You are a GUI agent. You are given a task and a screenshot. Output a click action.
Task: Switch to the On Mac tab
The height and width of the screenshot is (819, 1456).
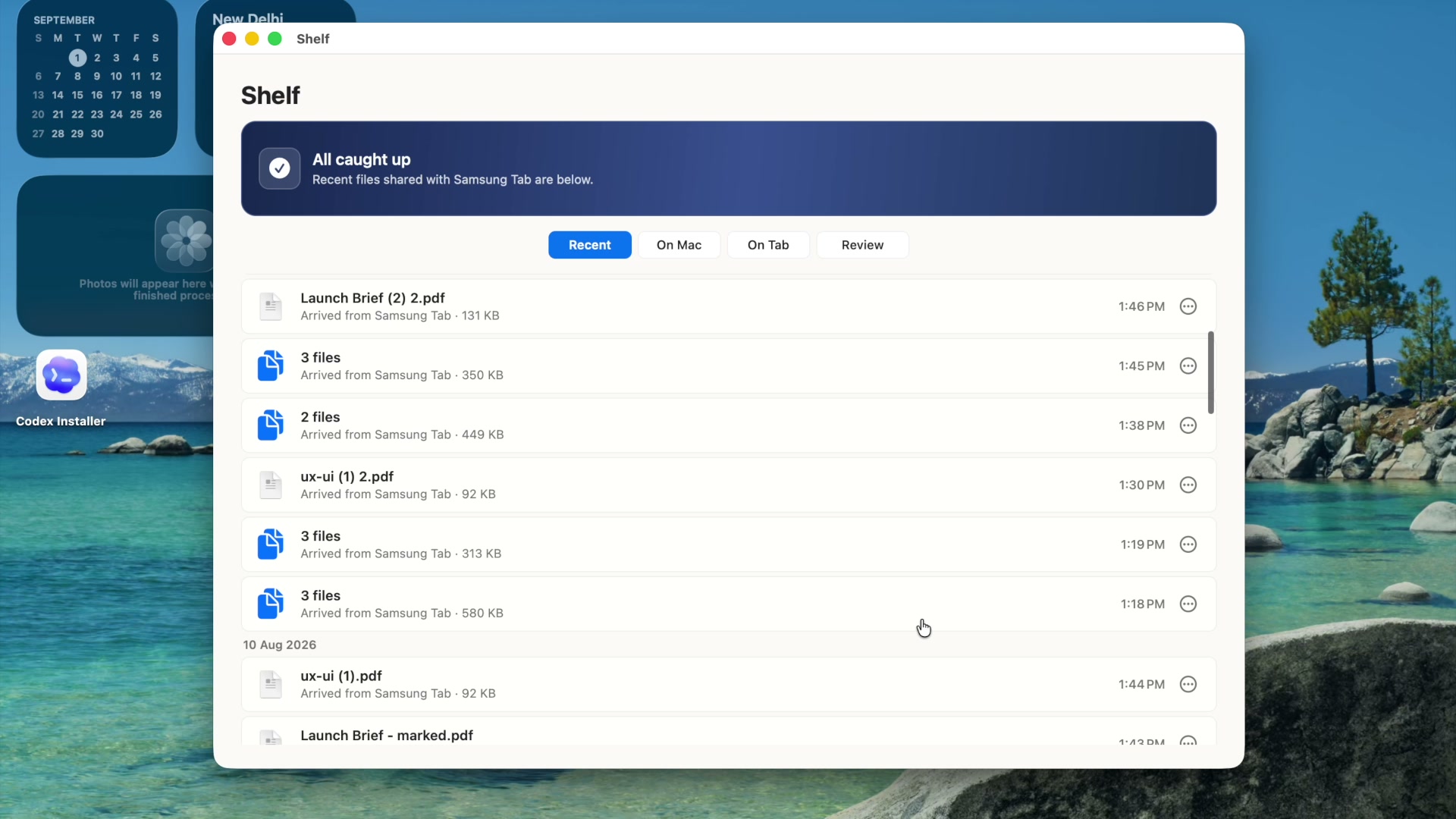pos(679,245)
